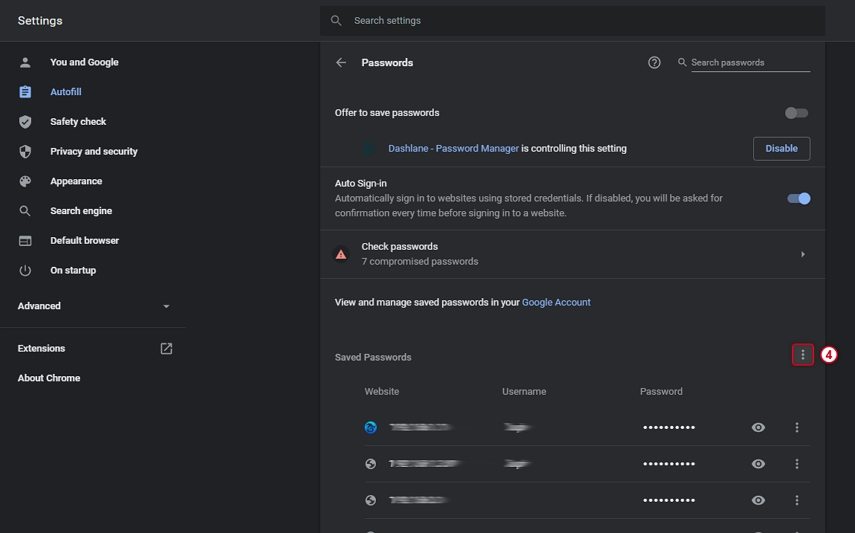Click the Safety check shield icon

pos(25,122)
